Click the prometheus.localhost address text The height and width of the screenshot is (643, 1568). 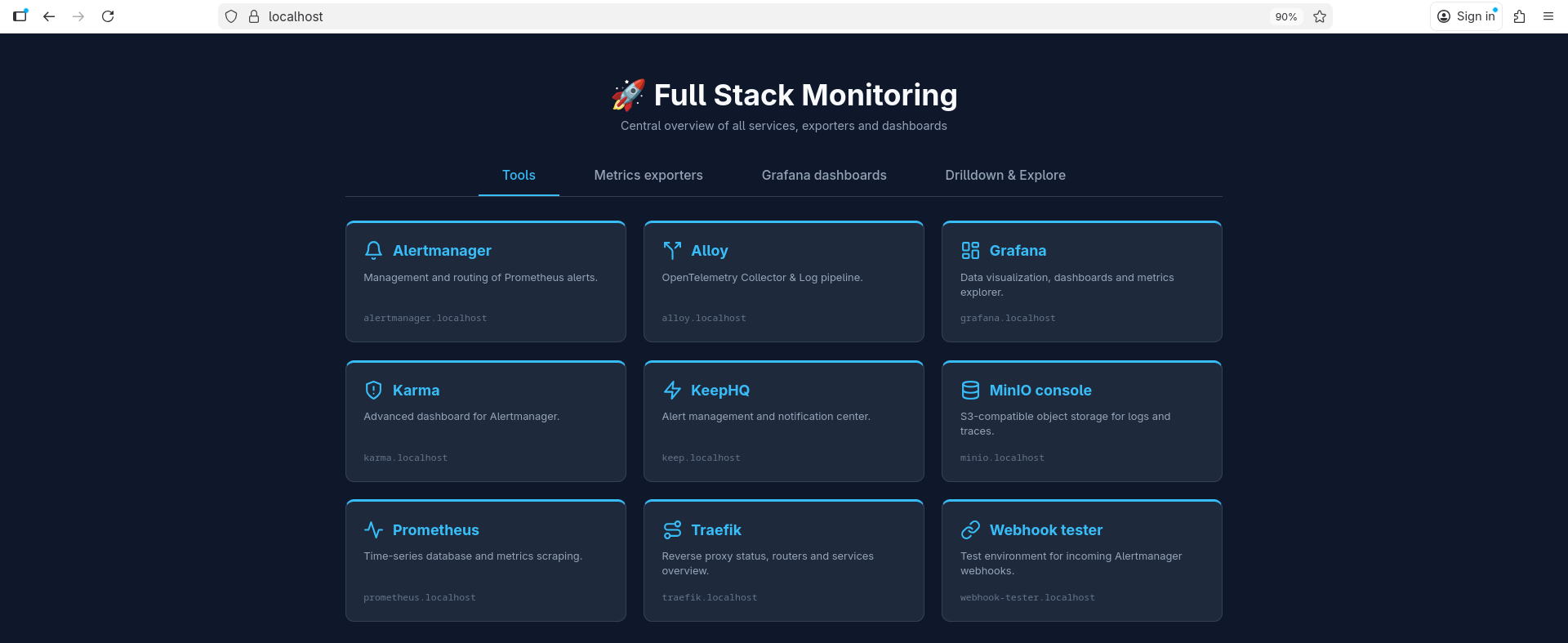pyautogui.click(x=419, y=598)
